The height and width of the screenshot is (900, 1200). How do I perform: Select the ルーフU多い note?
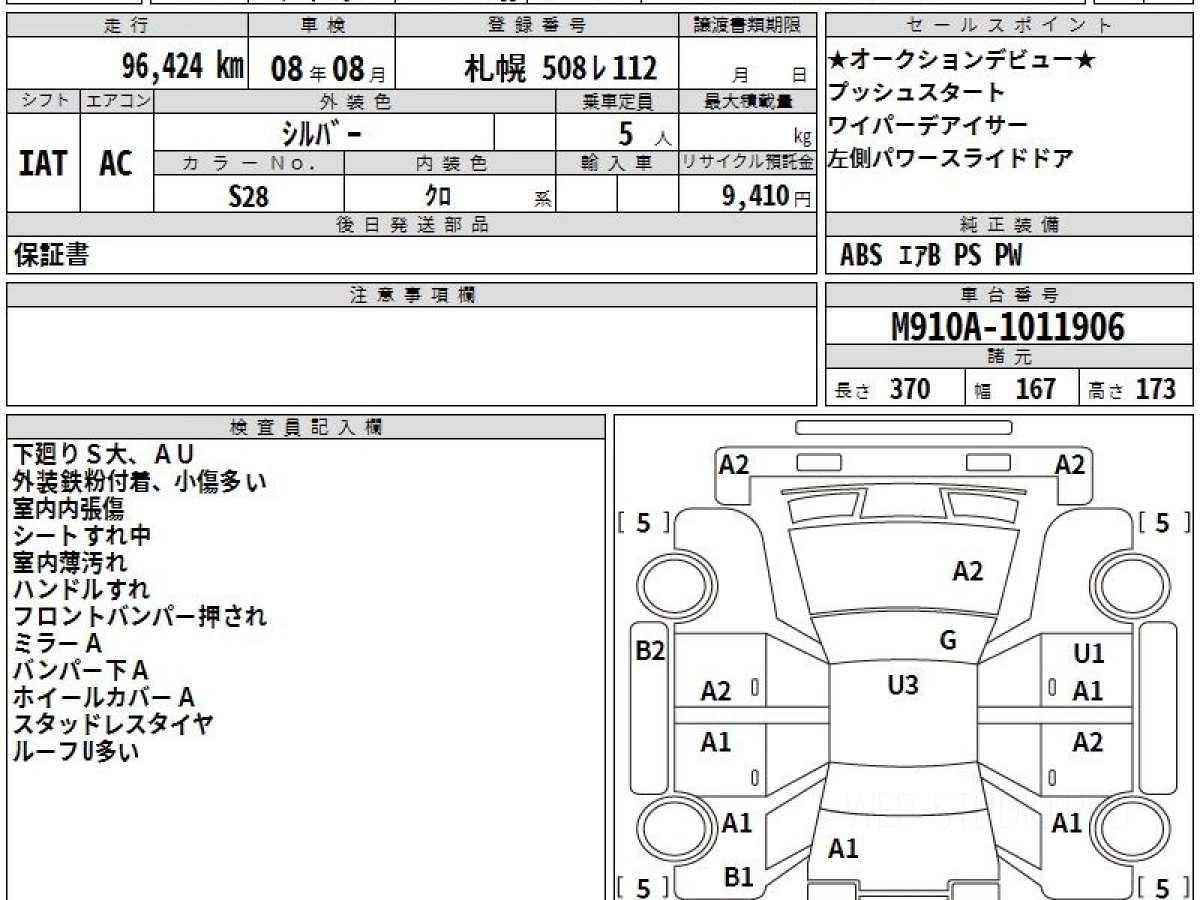pyautogui.click(x=76, y=751)
